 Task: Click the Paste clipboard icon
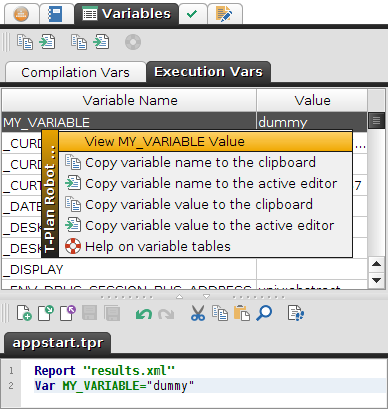tap(242, 313)
